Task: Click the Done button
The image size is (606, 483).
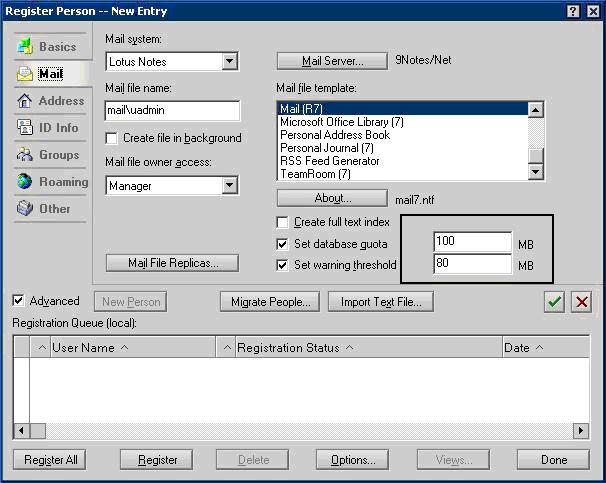Action: (553, 460)
